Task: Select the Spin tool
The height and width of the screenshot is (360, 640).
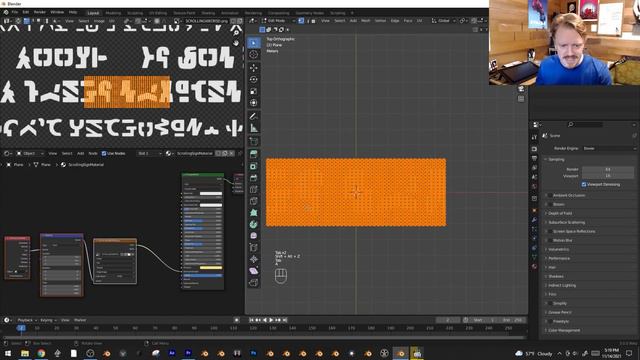Action: coord(253,224)
